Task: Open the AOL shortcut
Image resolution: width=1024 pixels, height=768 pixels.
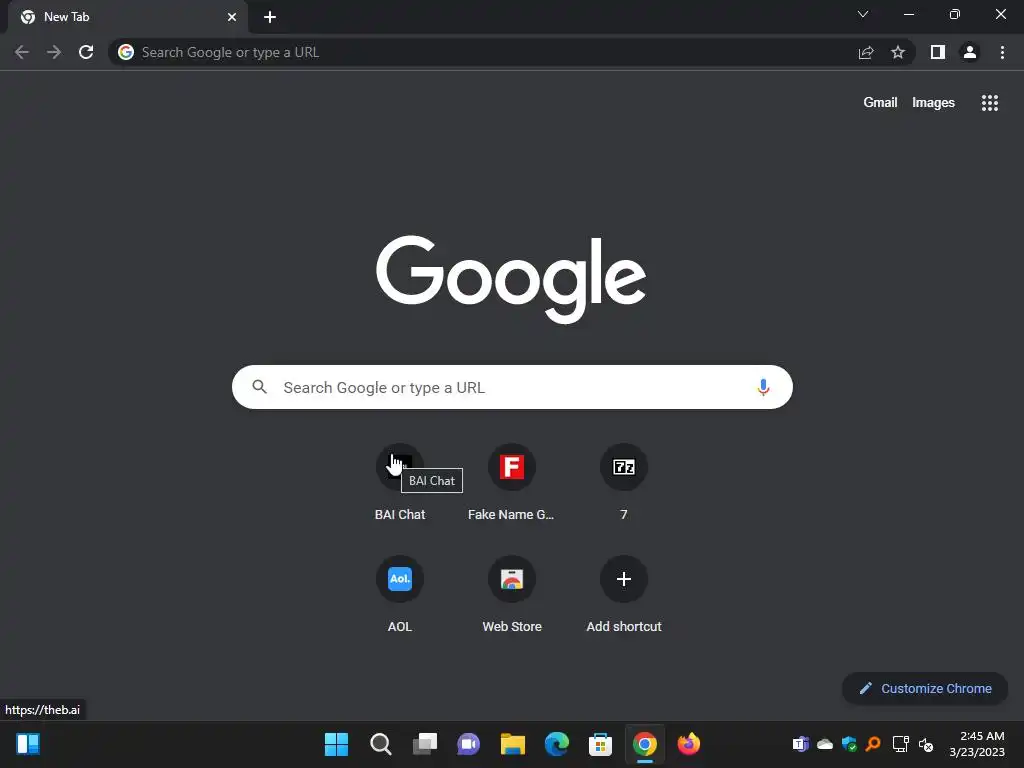Action: (400, 595)
